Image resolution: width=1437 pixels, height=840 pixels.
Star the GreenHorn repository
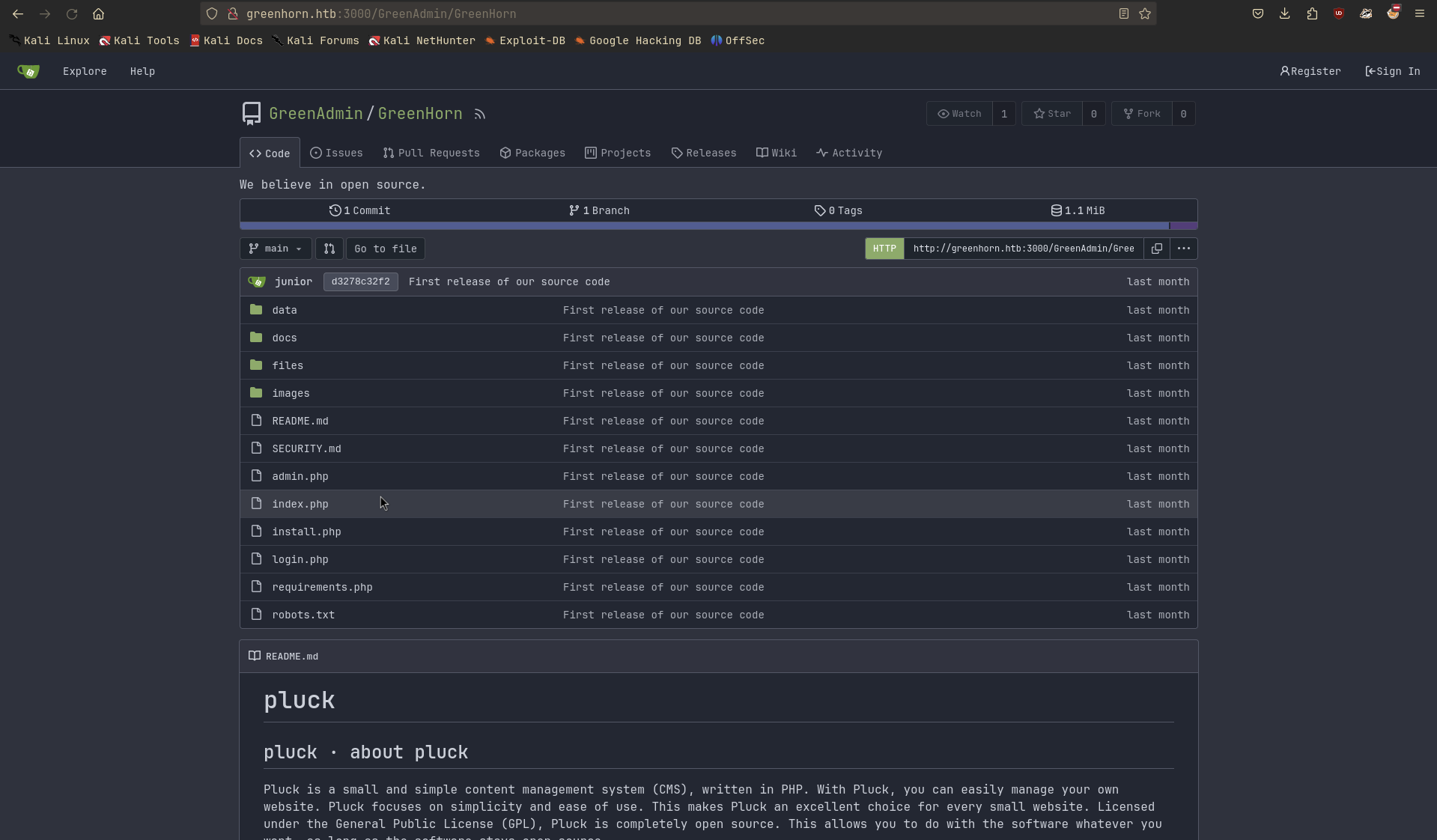tap(1052, 114)
